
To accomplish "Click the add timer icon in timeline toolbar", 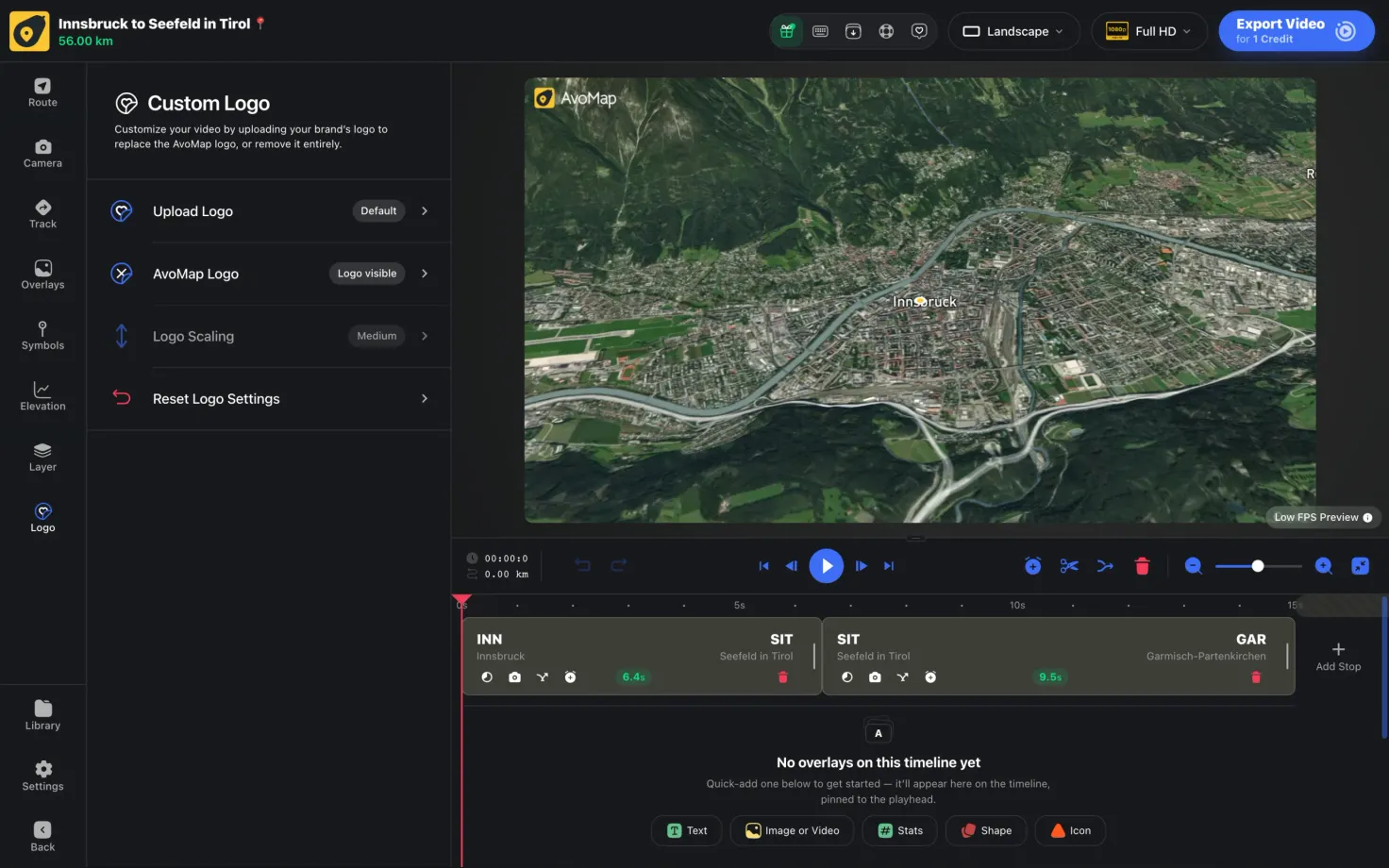I will coord(1033,566).
